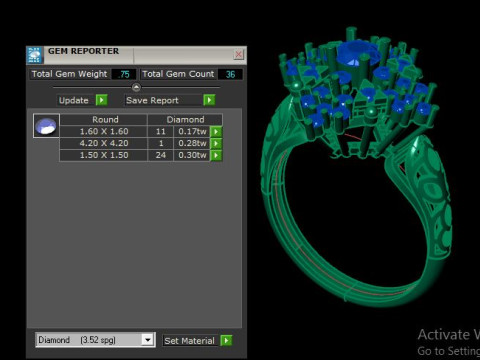Collapse panel with the round up-arrow handle
The width and height of the screenshot is (480, 360).
tap(136, 87)
